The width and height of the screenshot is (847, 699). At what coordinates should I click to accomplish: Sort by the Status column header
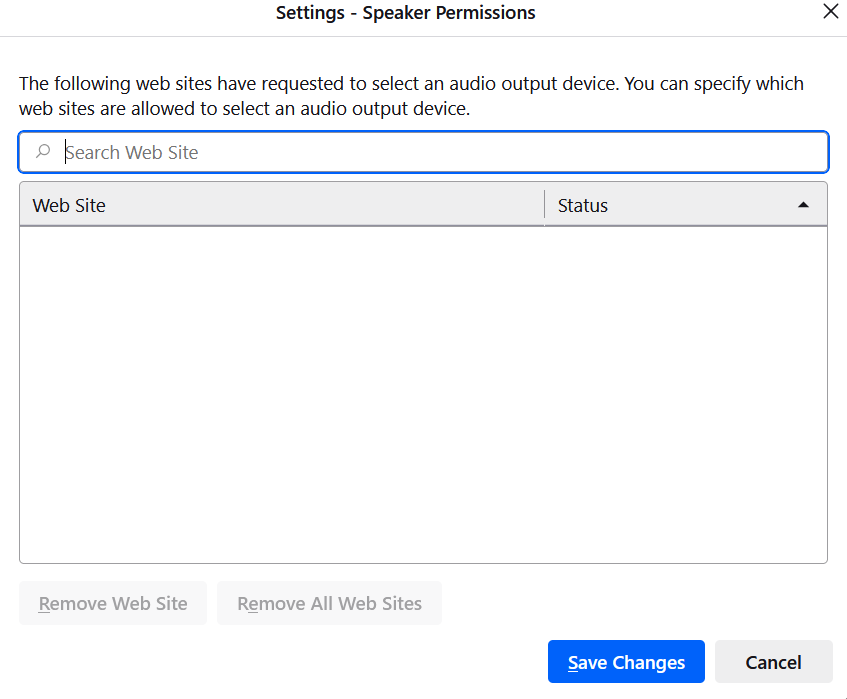click(583, 205)
